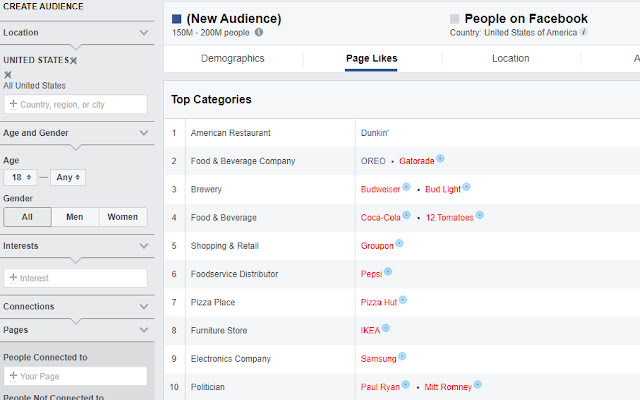
Task: Collapse the Interests section
Action: (x=144, y=246)
